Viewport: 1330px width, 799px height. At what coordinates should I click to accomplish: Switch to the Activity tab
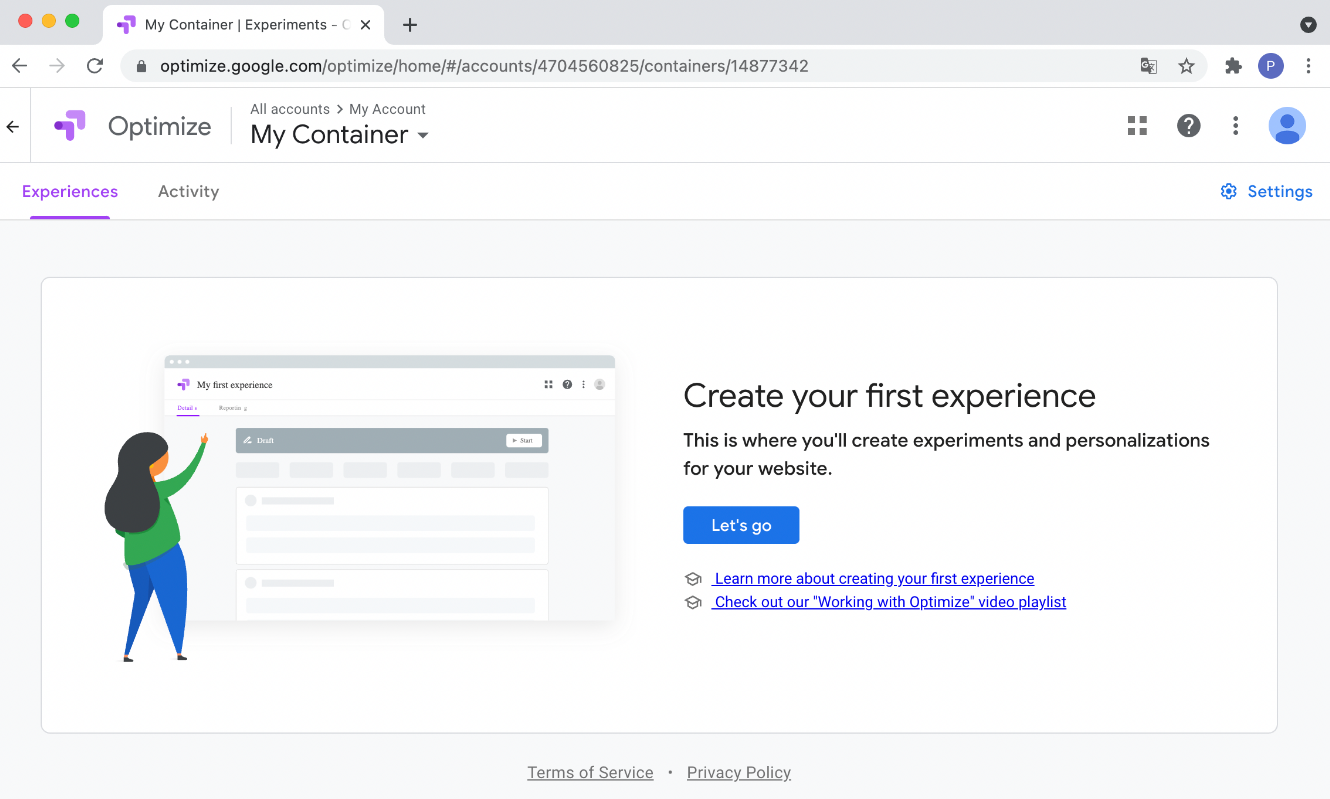(188, 191)
